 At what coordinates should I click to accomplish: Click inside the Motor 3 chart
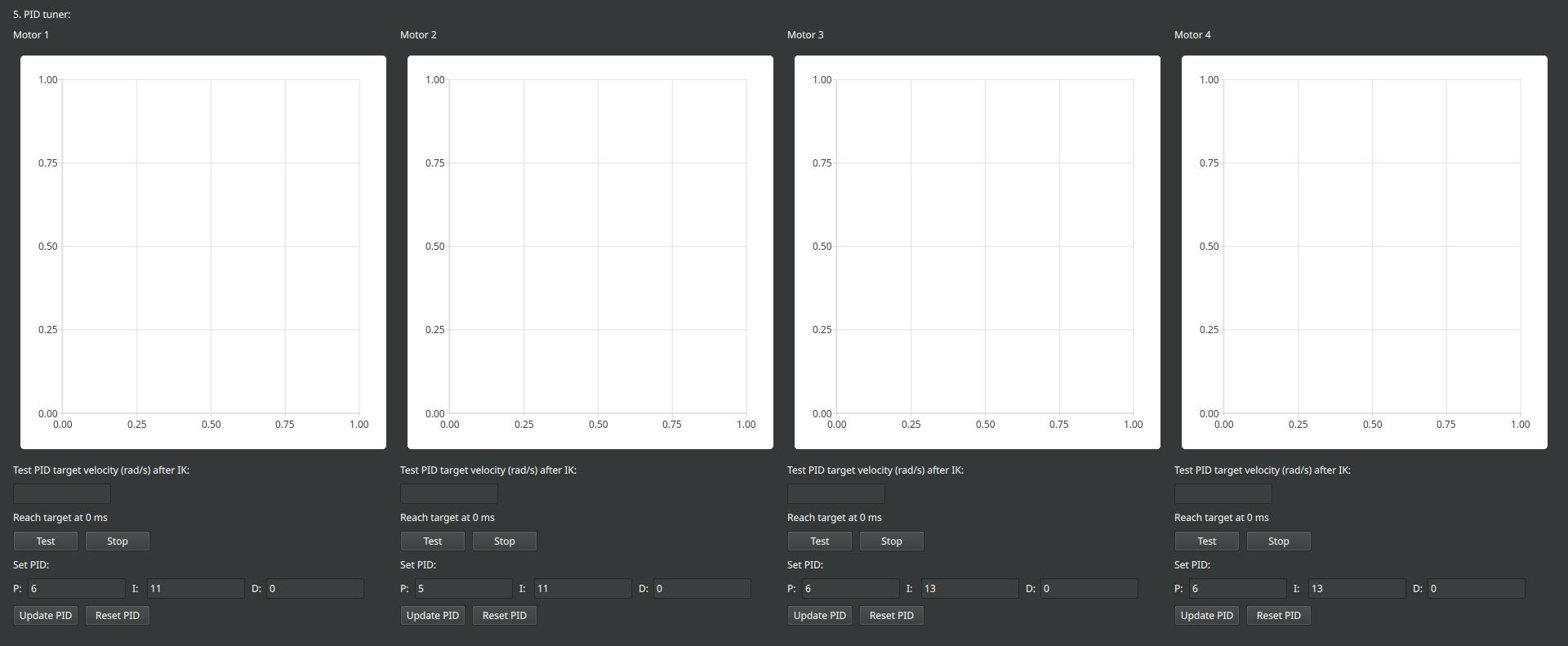coord(978,252)
